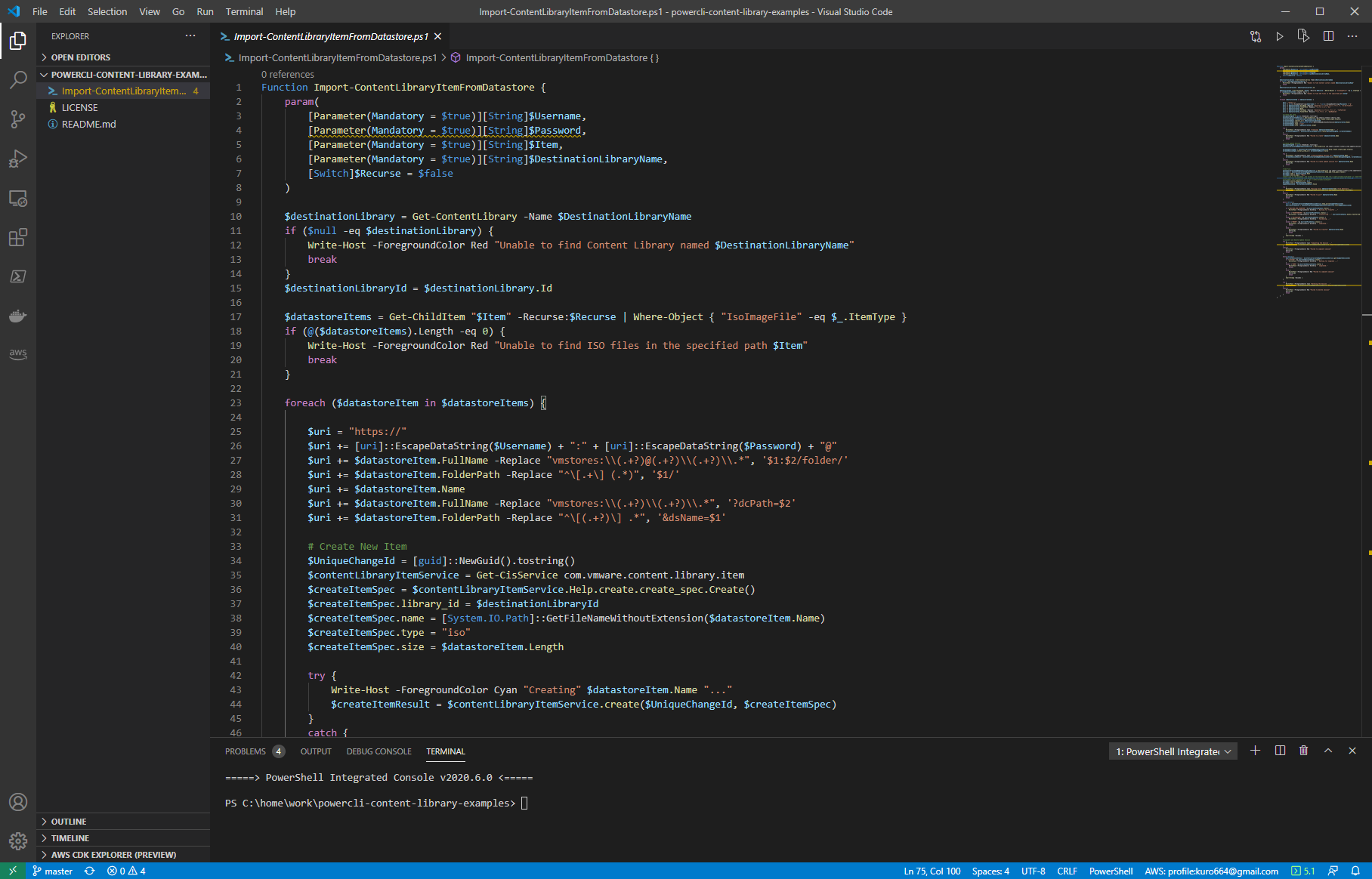
Task: Click the minimap code overview
Action: click(x=1319, y=181)
